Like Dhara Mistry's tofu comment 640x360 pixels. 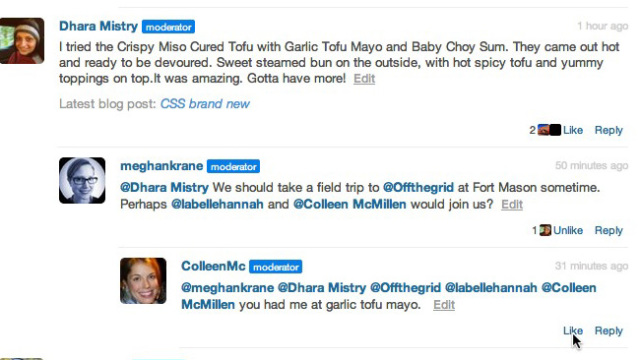pos(573,130)
